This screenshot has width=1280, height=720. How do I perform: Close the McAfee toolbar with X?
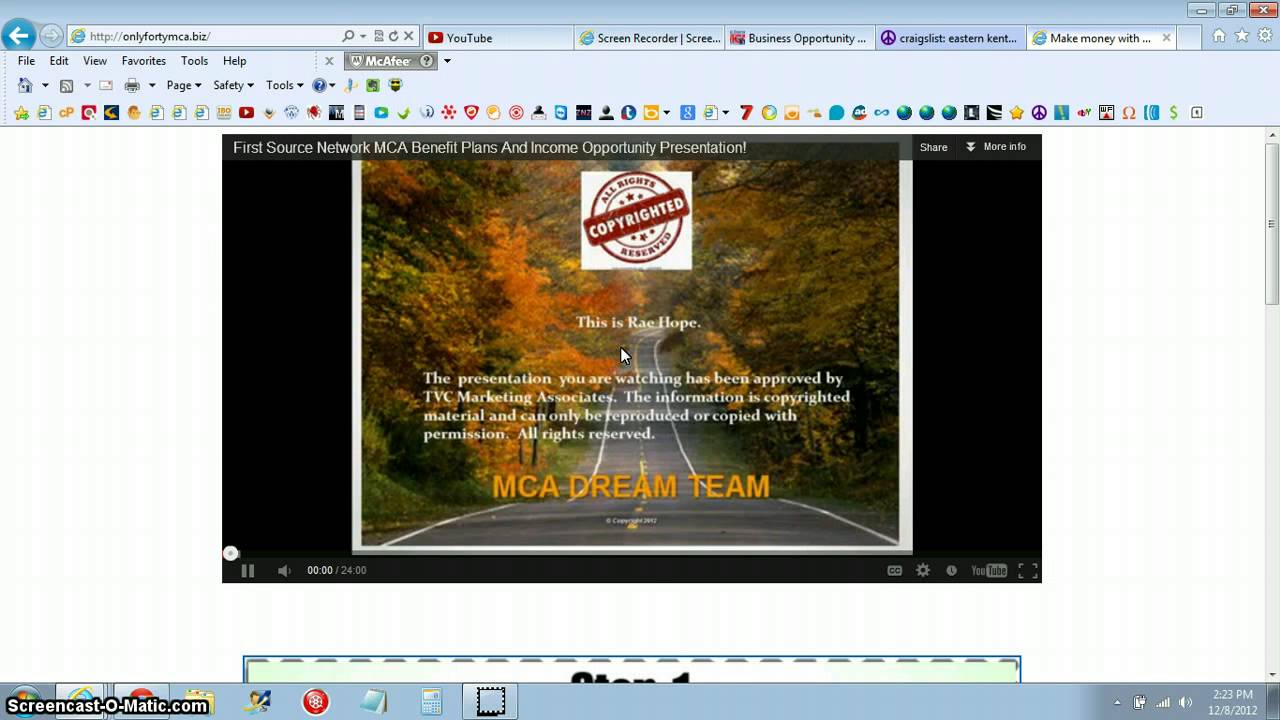pos(329,61)
